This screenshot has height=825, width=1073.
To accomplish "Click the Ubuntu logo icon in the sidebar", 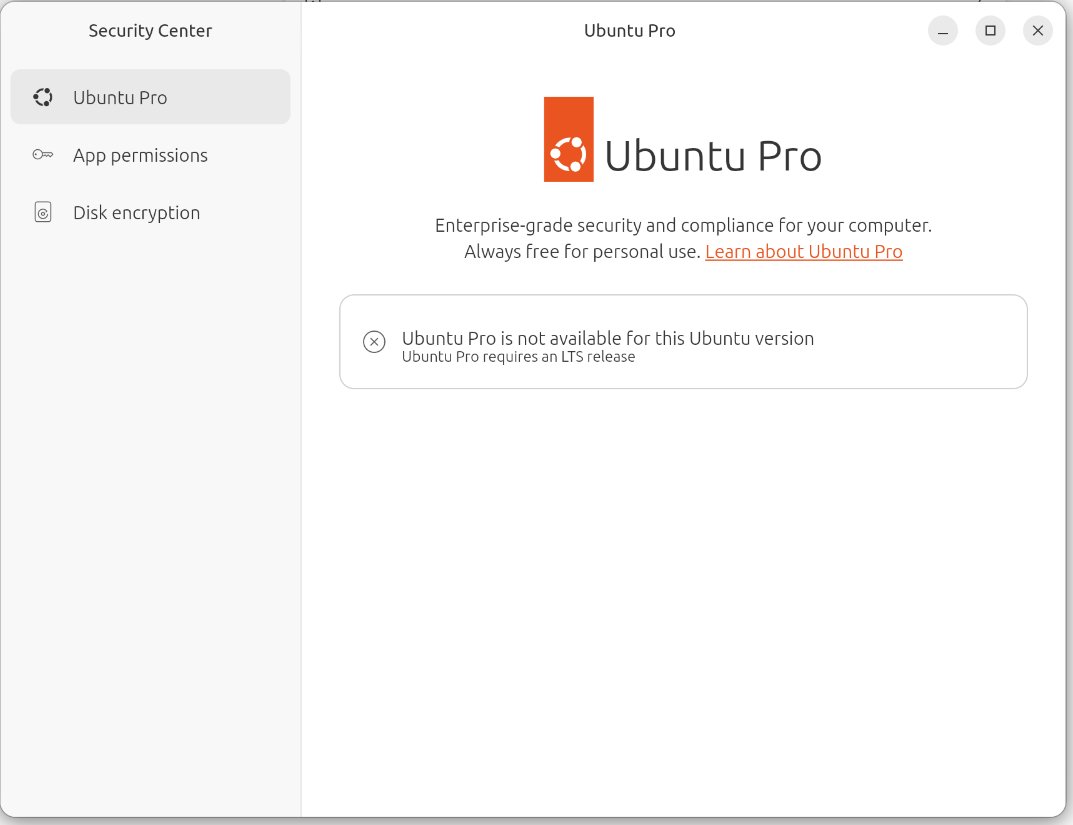I will [42, 97].
